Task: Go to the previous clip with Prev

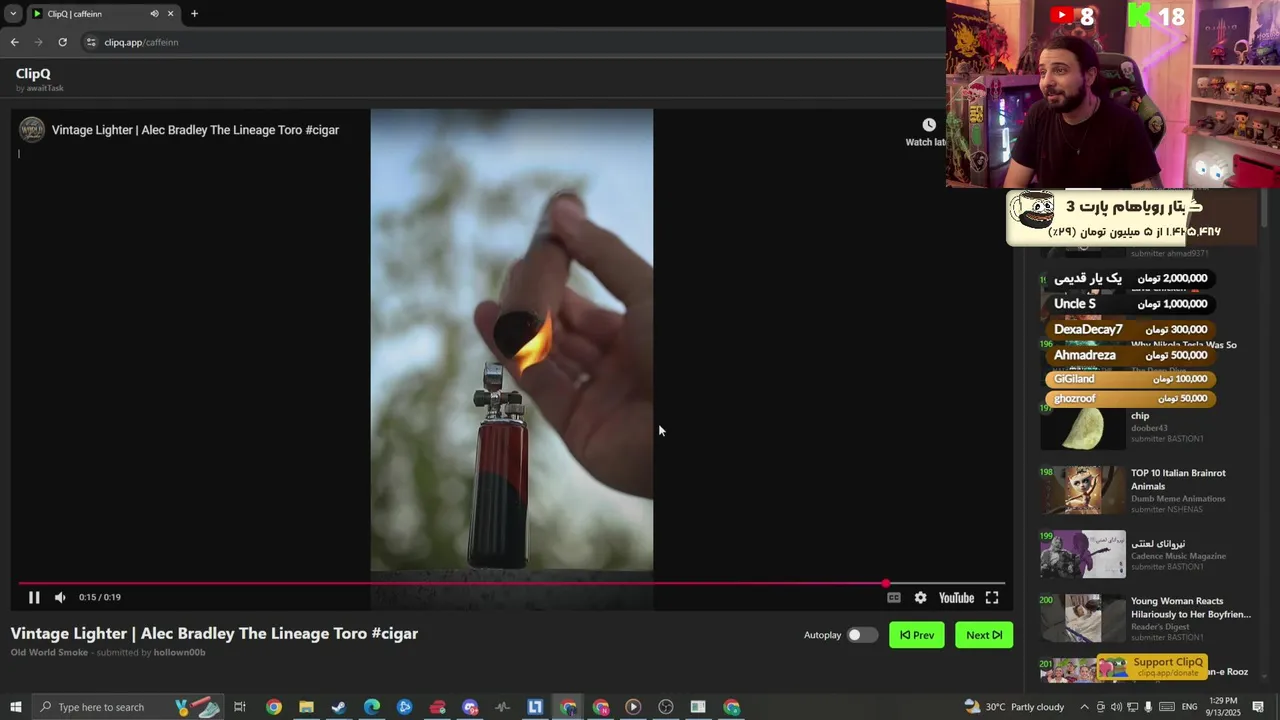Action: [x=916, y=635]
